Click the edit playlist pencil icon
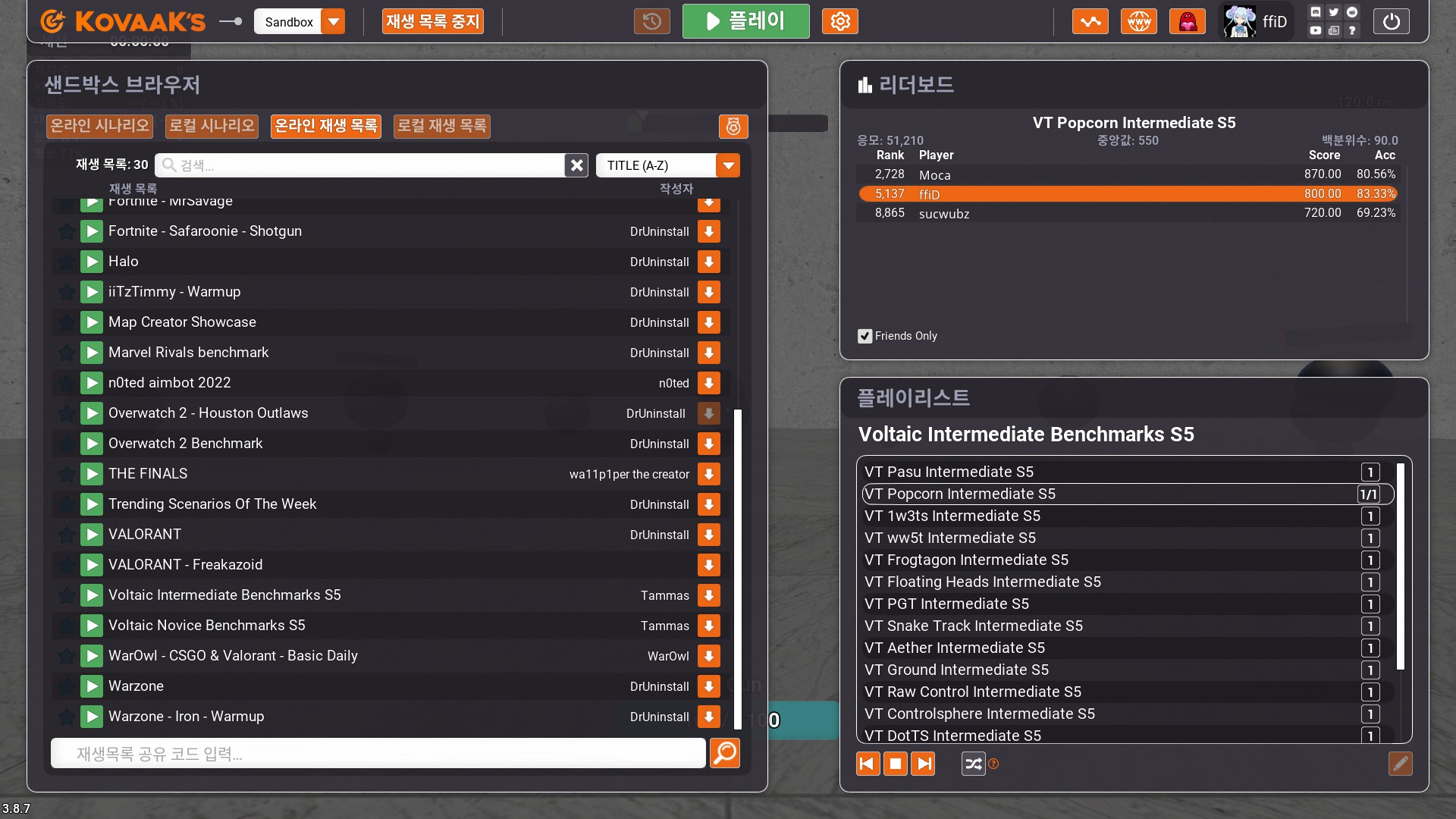This screenshot has width=1456, height=819. tap(1400, 764)
